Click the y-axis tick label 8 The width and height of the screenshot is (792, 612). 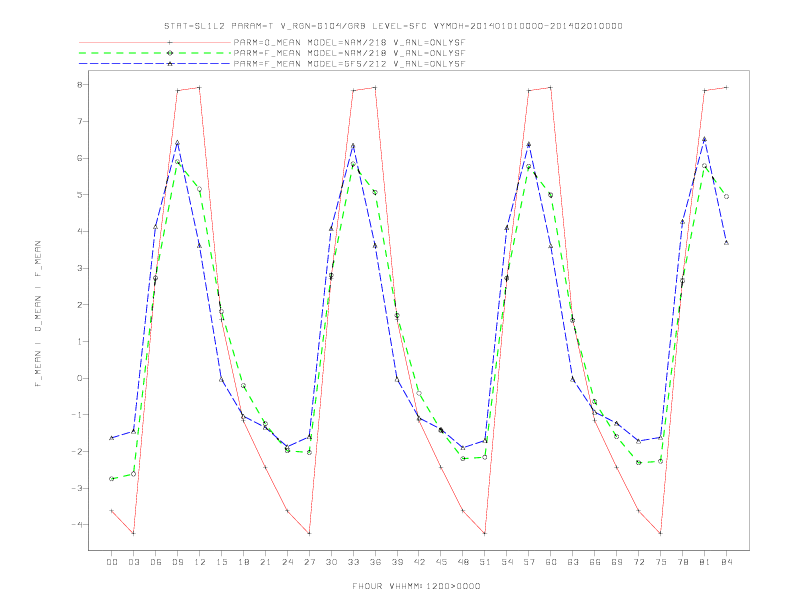79,84
